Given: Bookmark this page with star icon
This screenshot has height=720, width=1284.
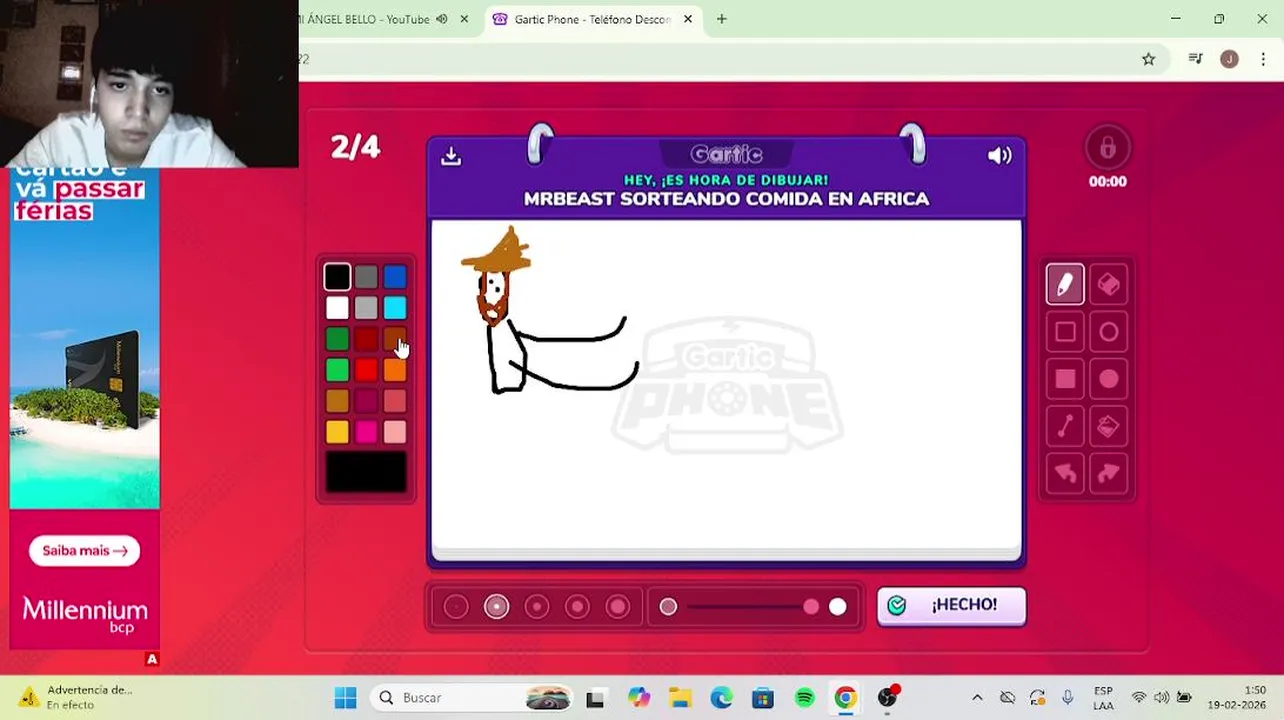Looking at the screenshot, I should point(1148,59).
